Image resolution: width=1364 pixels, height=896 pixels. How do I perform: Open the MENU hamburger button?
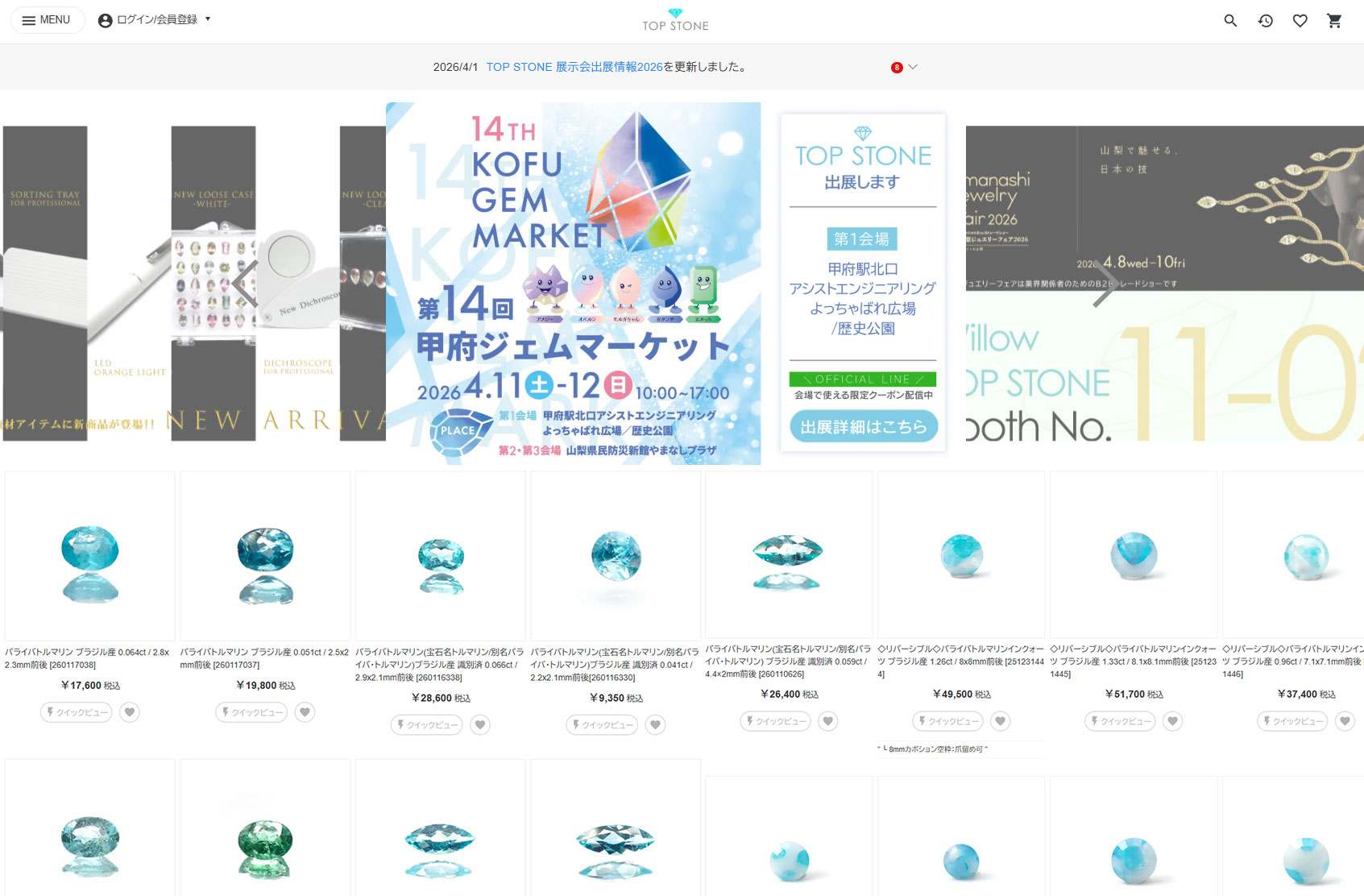pos(47,20)
